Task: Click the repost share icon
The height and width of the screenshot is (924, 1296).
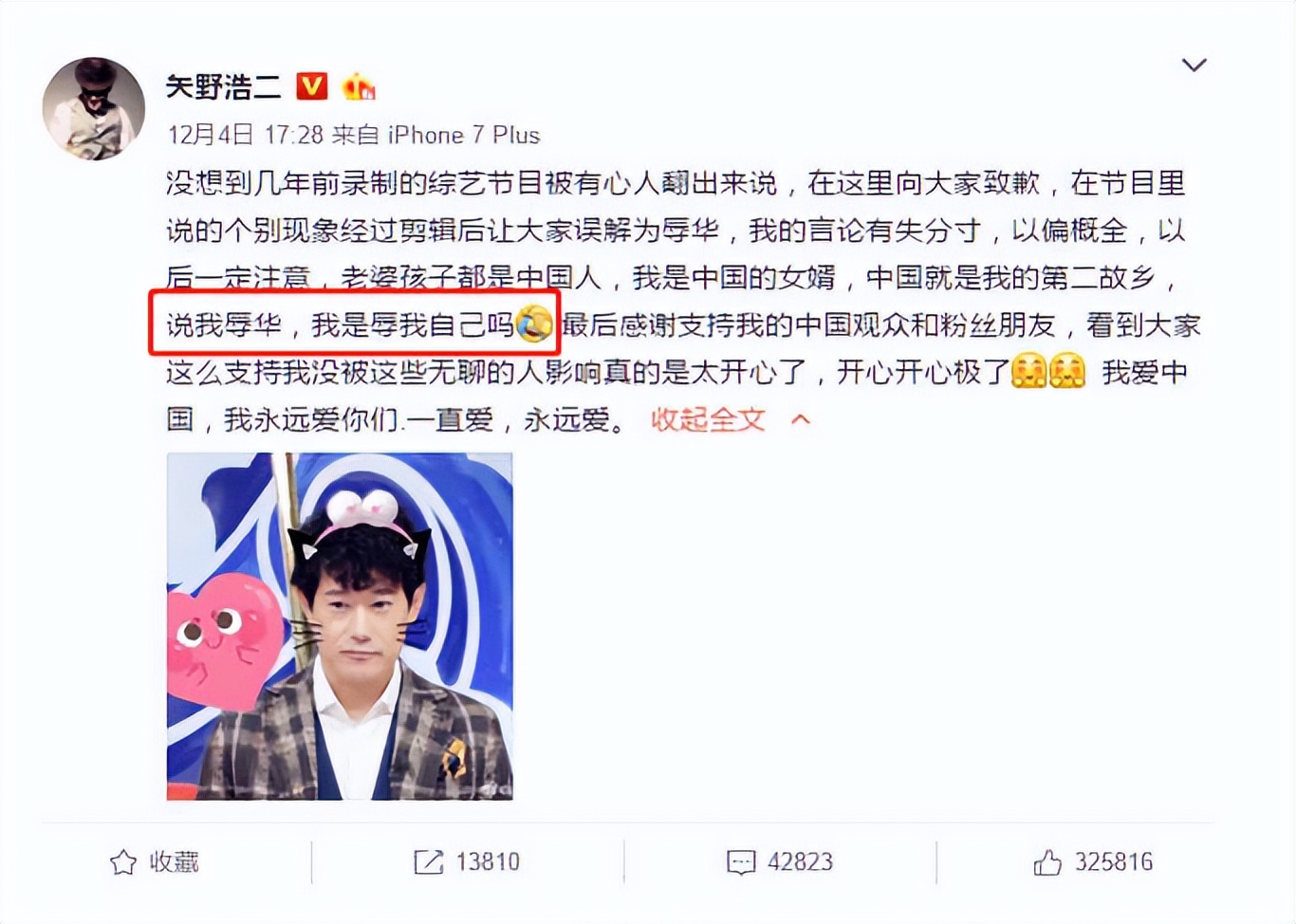Action: [429, 862]
